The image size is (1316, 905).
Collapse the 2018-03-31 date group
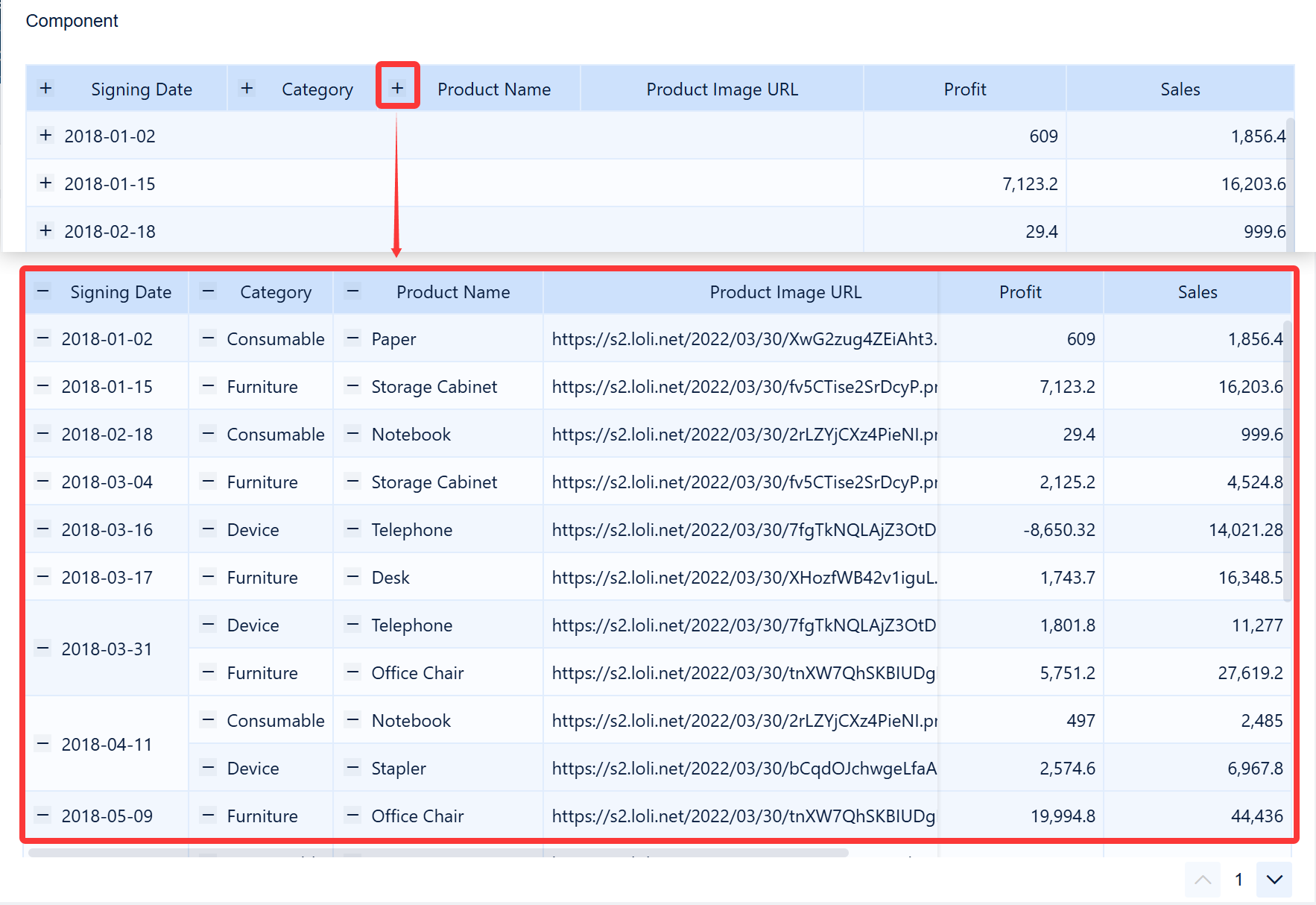tap(43, 649)
